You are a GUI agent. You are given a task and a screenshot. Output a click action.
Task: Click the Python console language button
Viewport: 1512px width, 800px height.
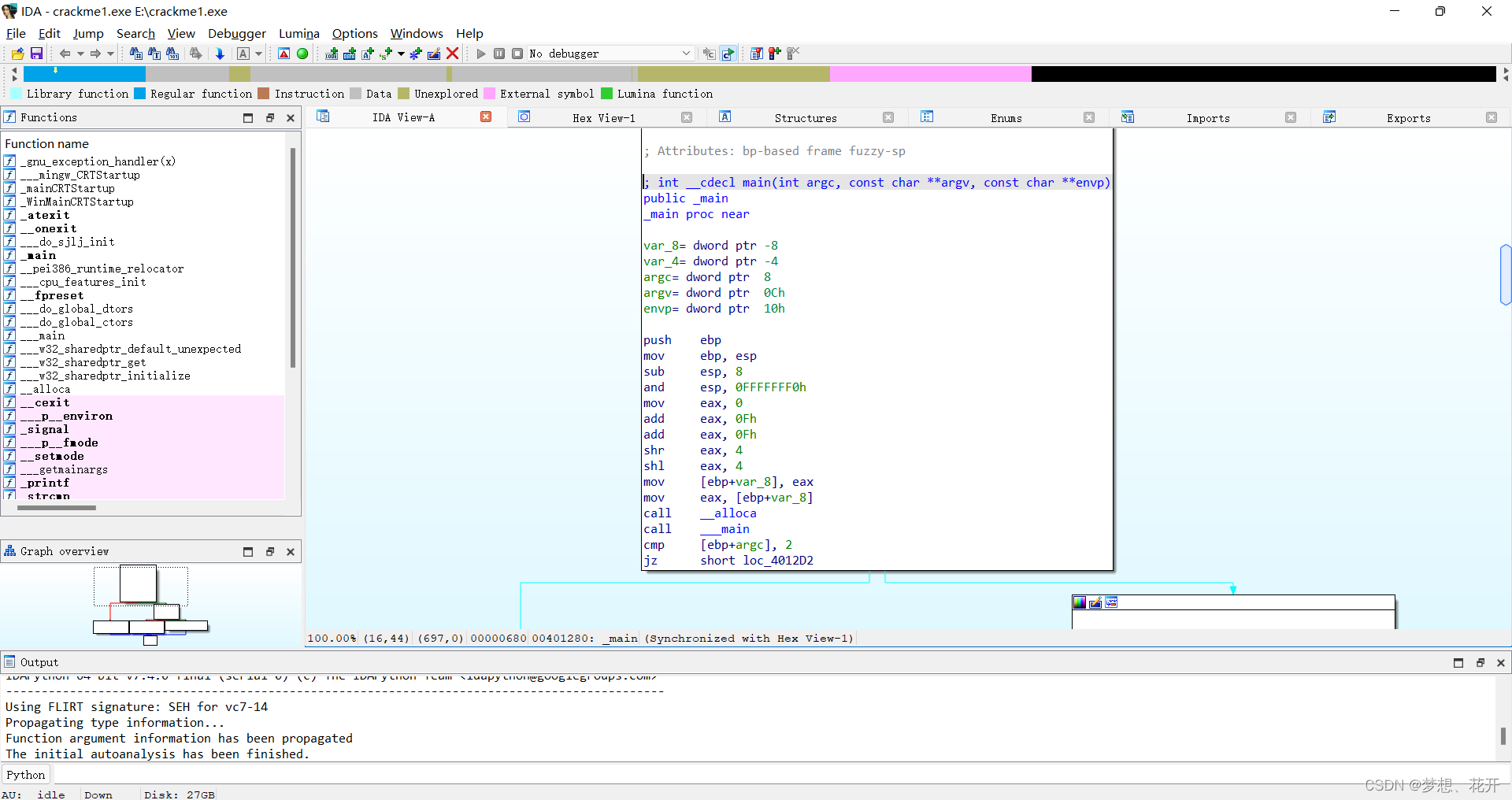26,775
